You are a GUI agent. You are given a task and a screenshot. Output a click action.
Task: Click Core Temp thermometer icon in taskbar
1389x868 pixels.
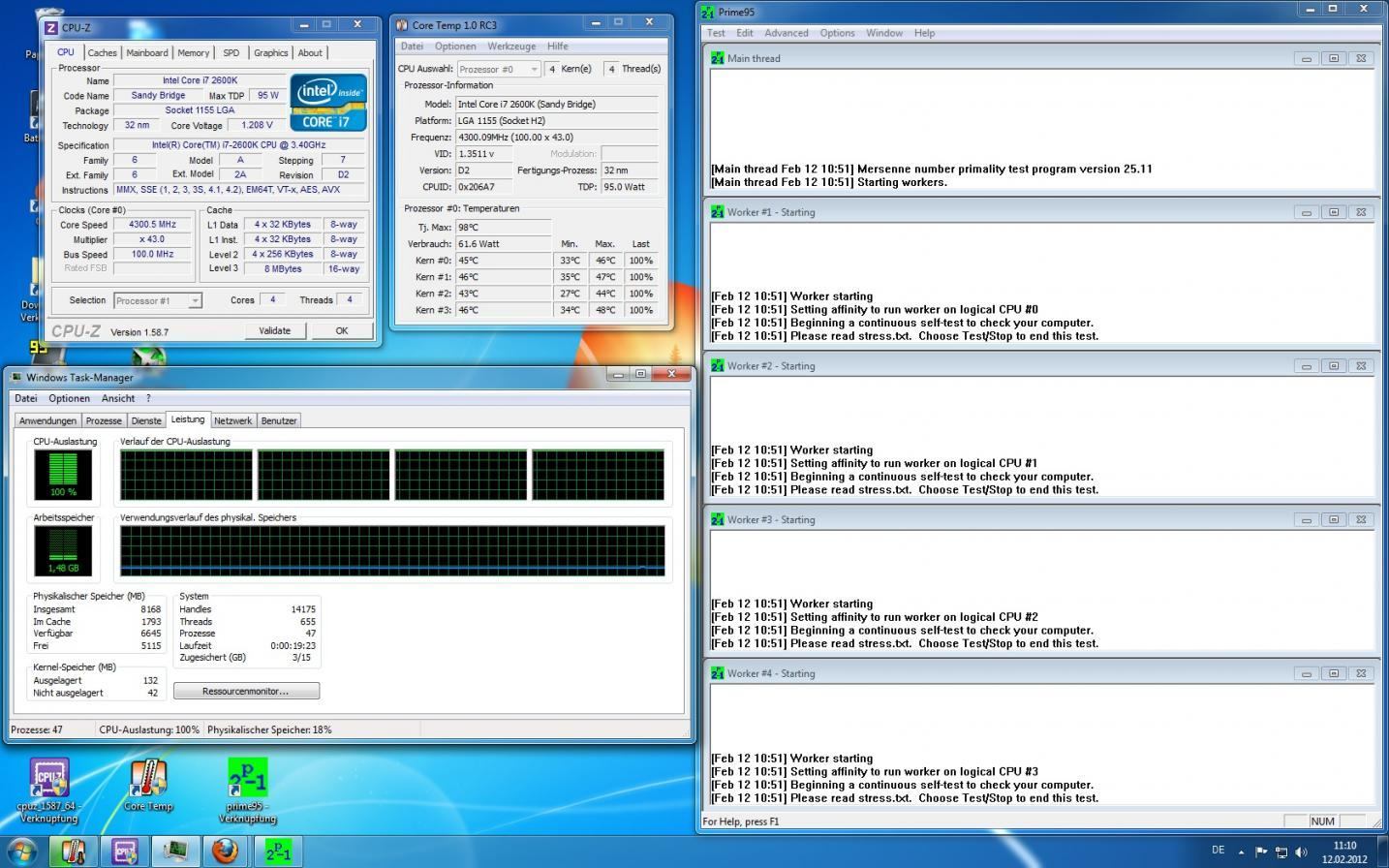click(x=73, y=852)
